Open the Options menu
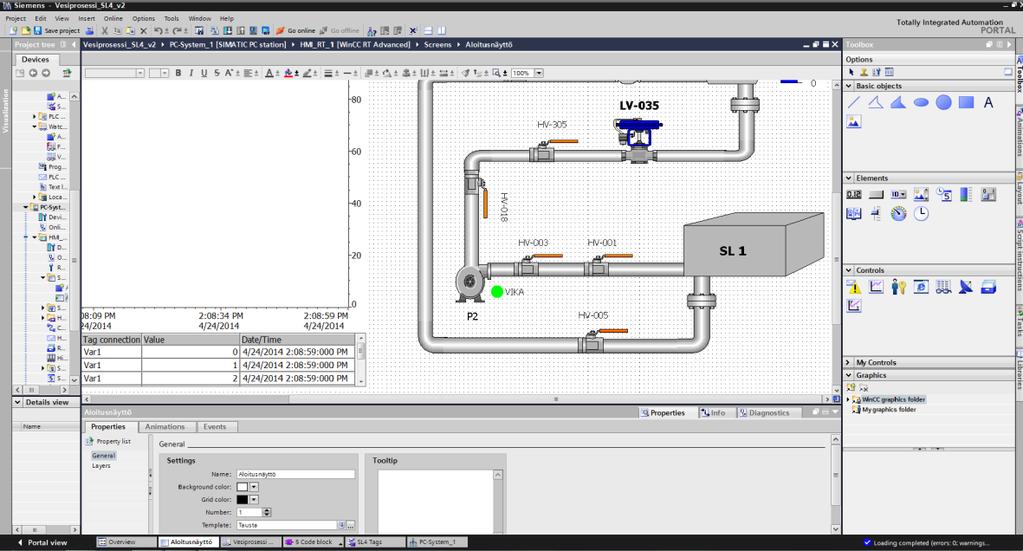1023x551 pixels. point(144,18)
